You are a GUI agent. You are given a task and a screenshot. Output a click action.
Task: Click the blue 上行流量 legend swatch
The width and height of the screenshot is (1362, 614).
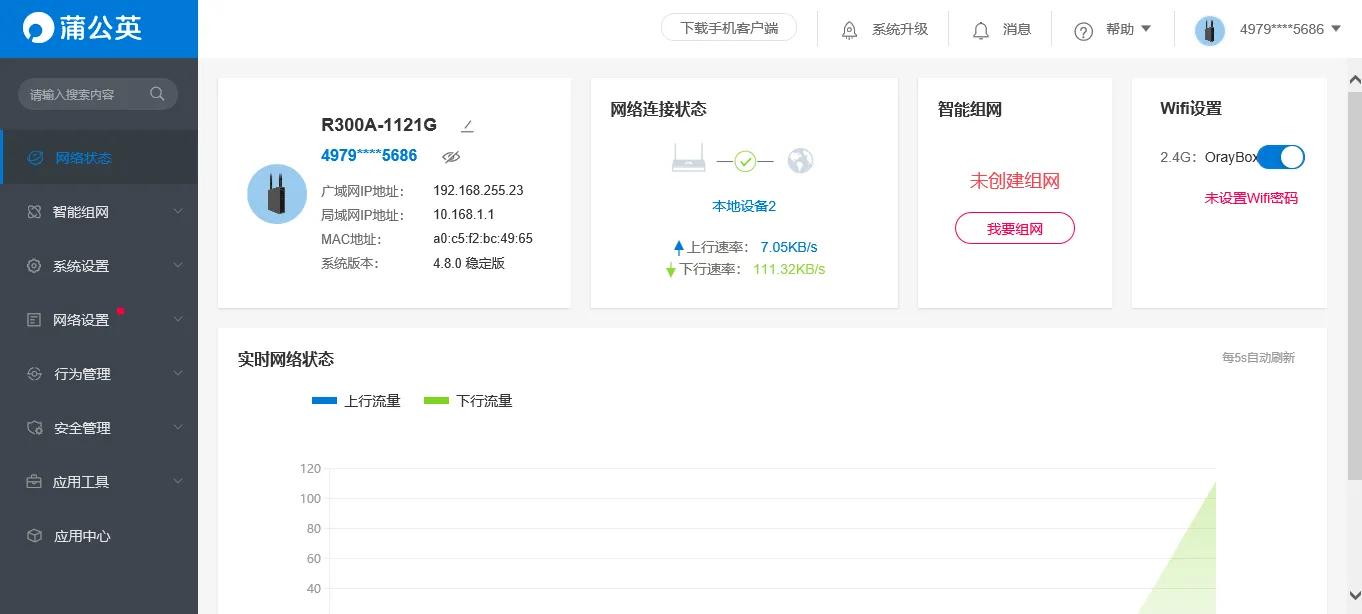tap(322, 400)
